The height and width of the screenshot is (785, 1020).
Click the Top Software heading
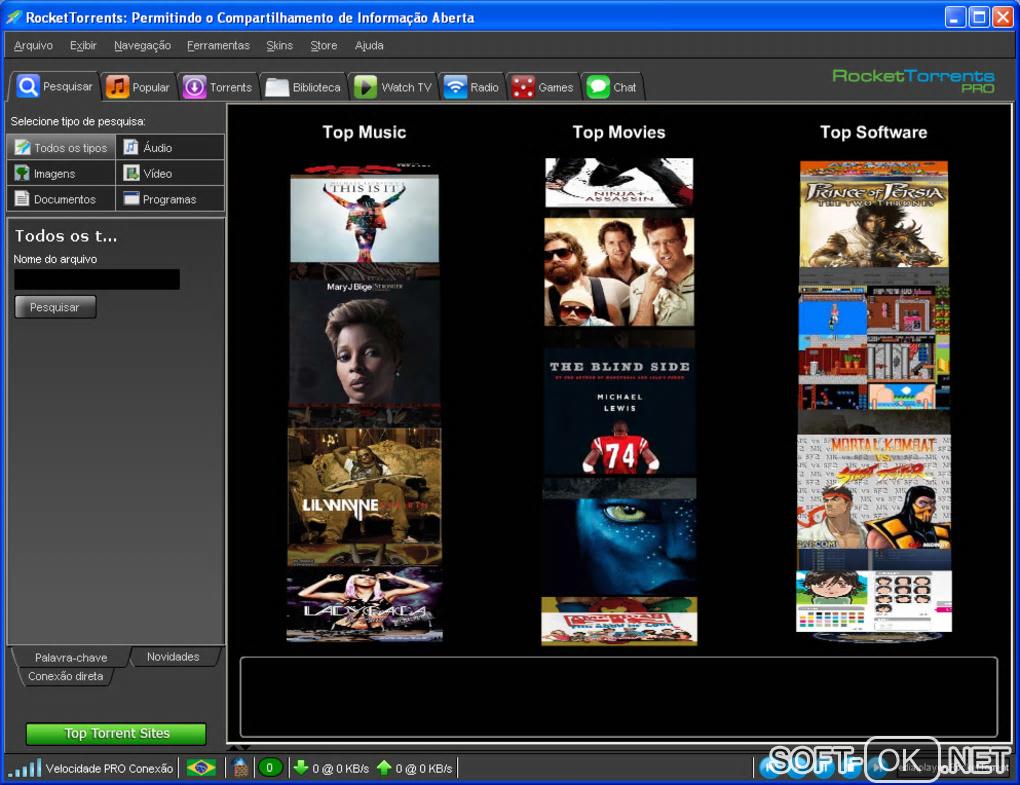(874, 132)
